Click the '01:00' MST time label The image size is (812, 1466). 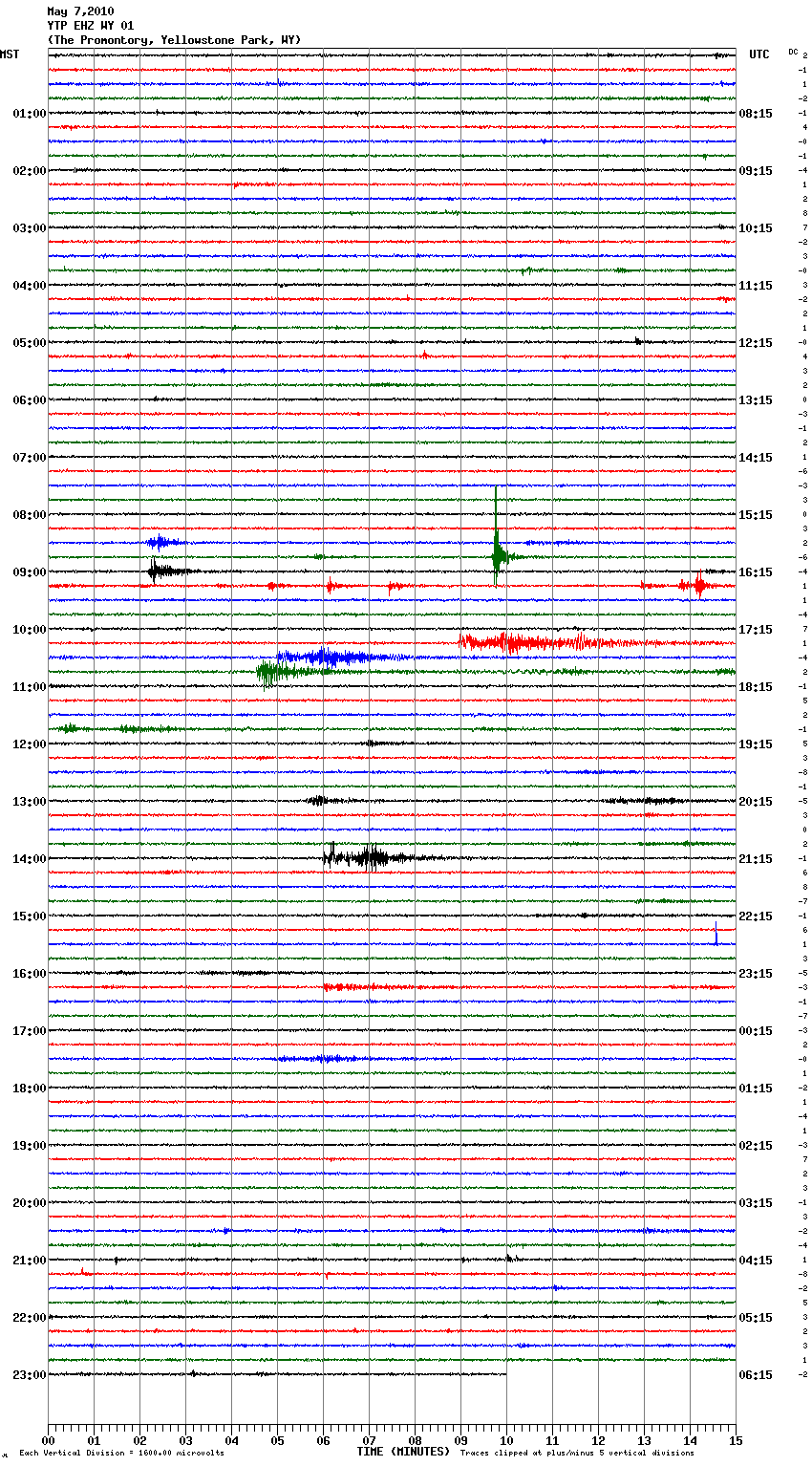coord(30,114)
